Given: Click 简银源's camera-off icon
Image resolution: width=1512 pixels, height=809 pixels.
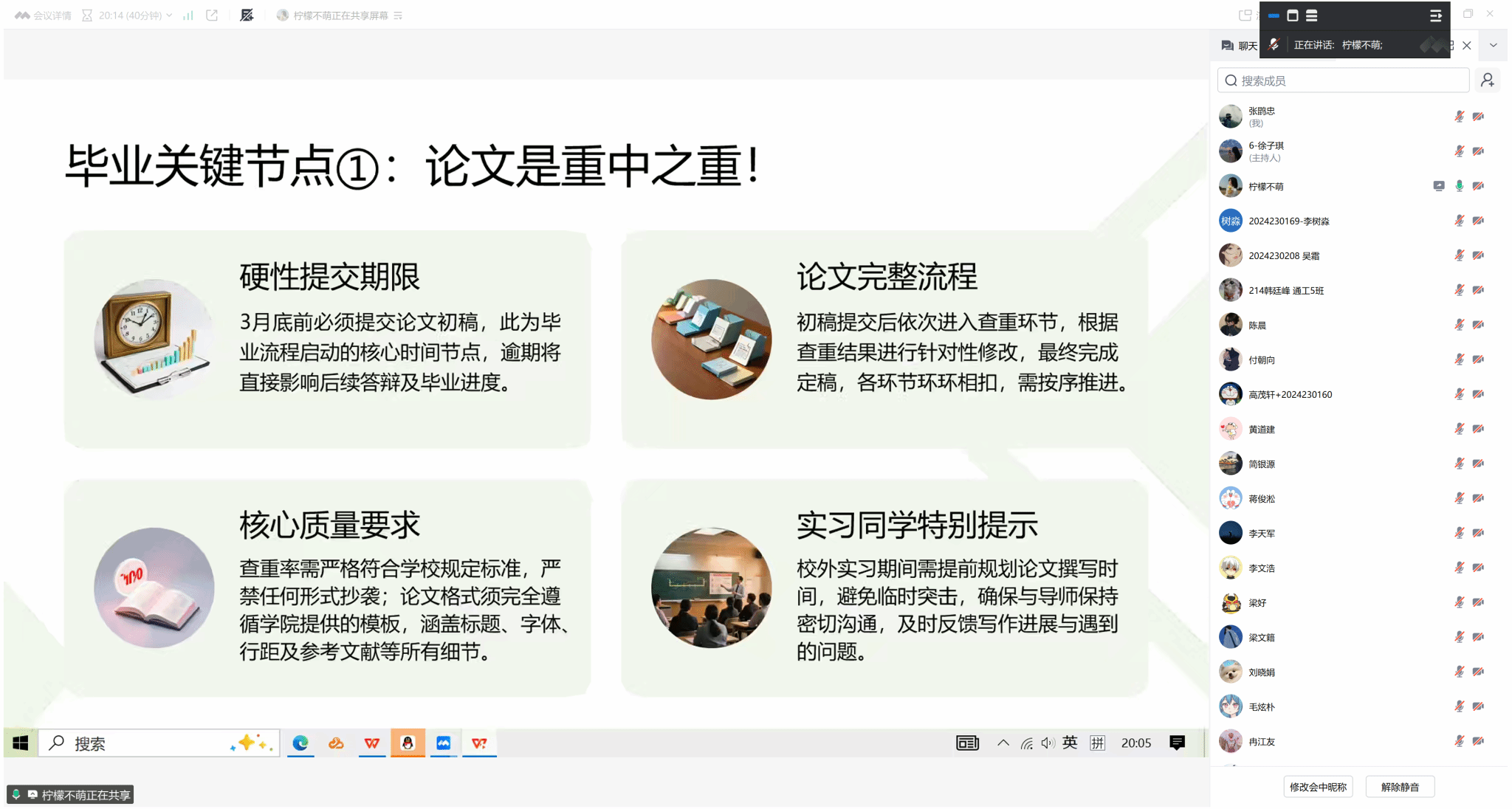Looking at the screenshot, I should pos(1479,464).
